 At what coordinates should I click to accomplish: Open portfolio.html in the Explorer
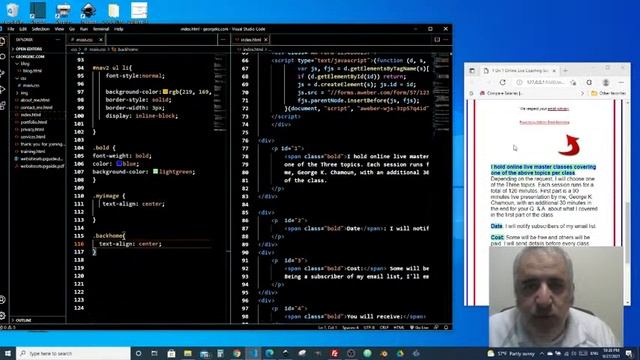pyautogui.click(x=33, y=122)
